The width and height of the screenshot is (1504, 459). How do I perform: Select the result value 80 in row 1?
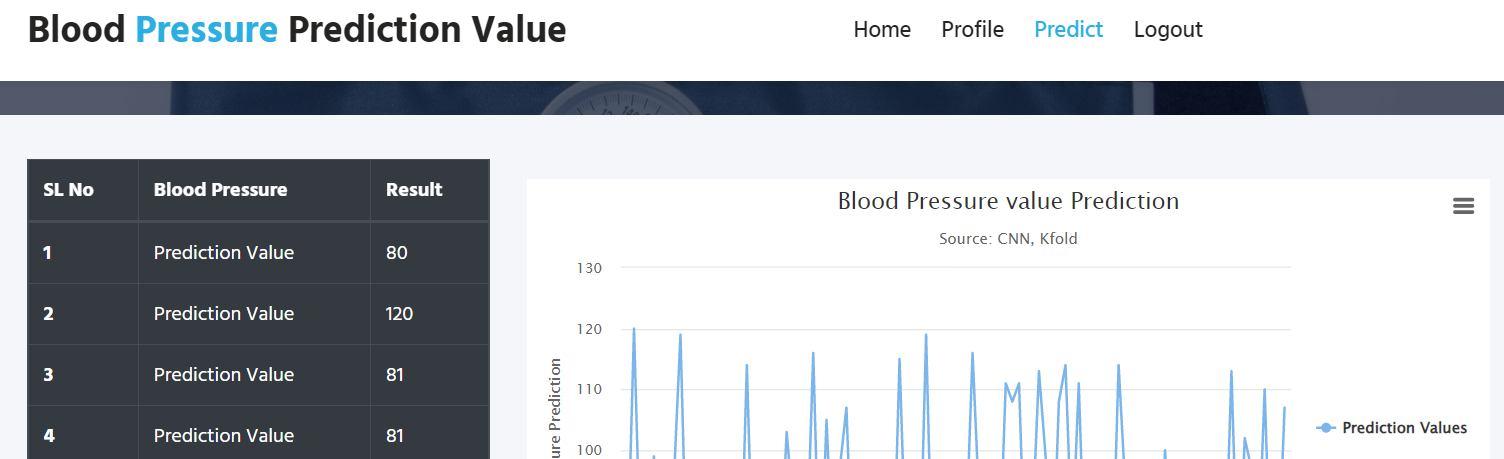(x=396, y=253)
